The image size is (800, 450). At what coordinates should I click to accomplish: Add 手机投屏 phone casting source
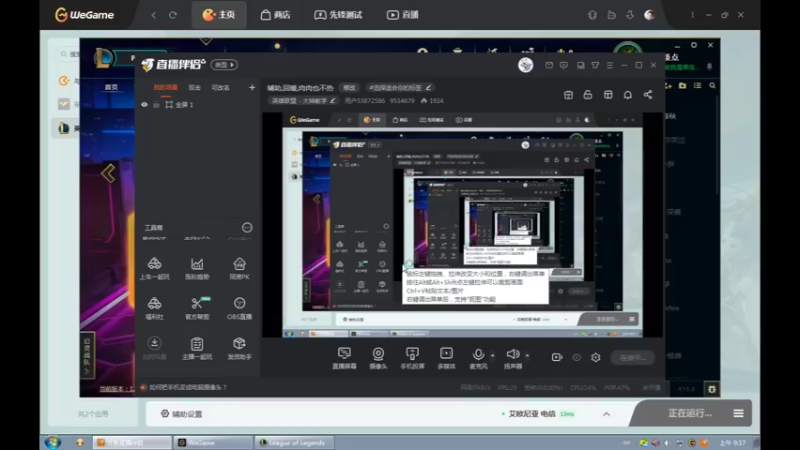[x=412, y=358]
